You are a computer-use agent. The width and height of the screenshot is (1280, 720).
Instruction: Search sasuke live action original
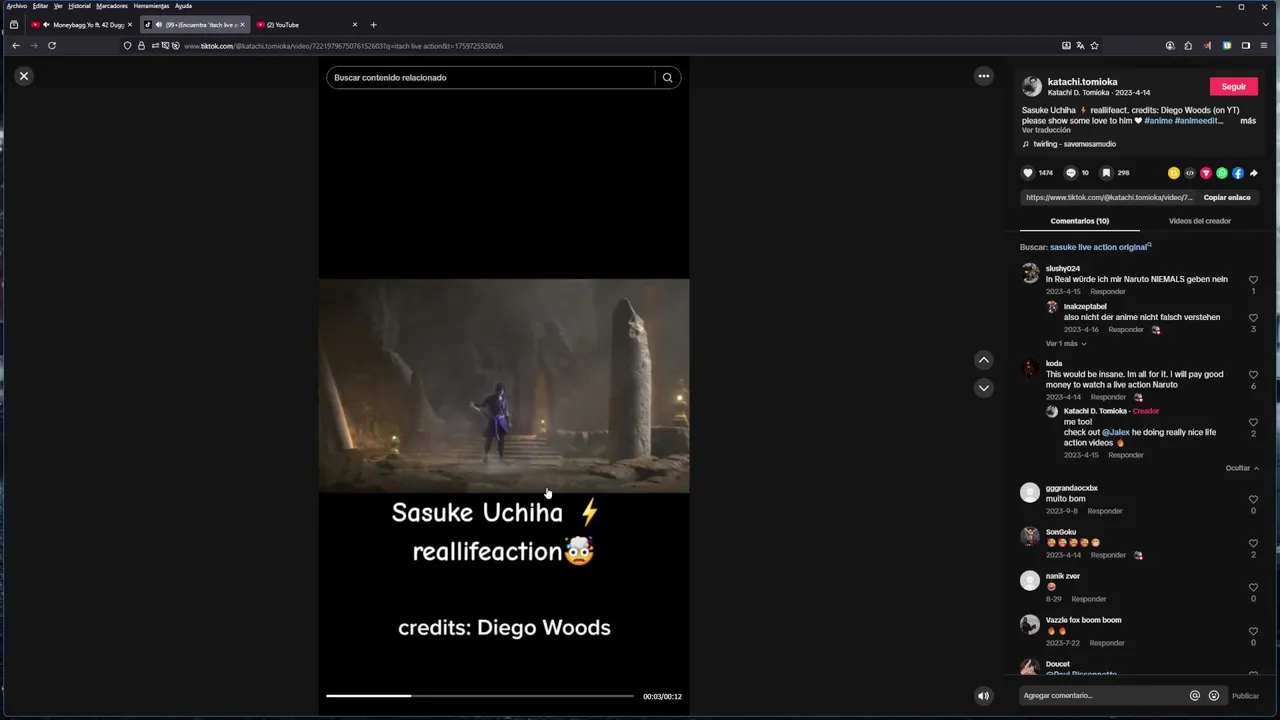(x=1100, y=247)
